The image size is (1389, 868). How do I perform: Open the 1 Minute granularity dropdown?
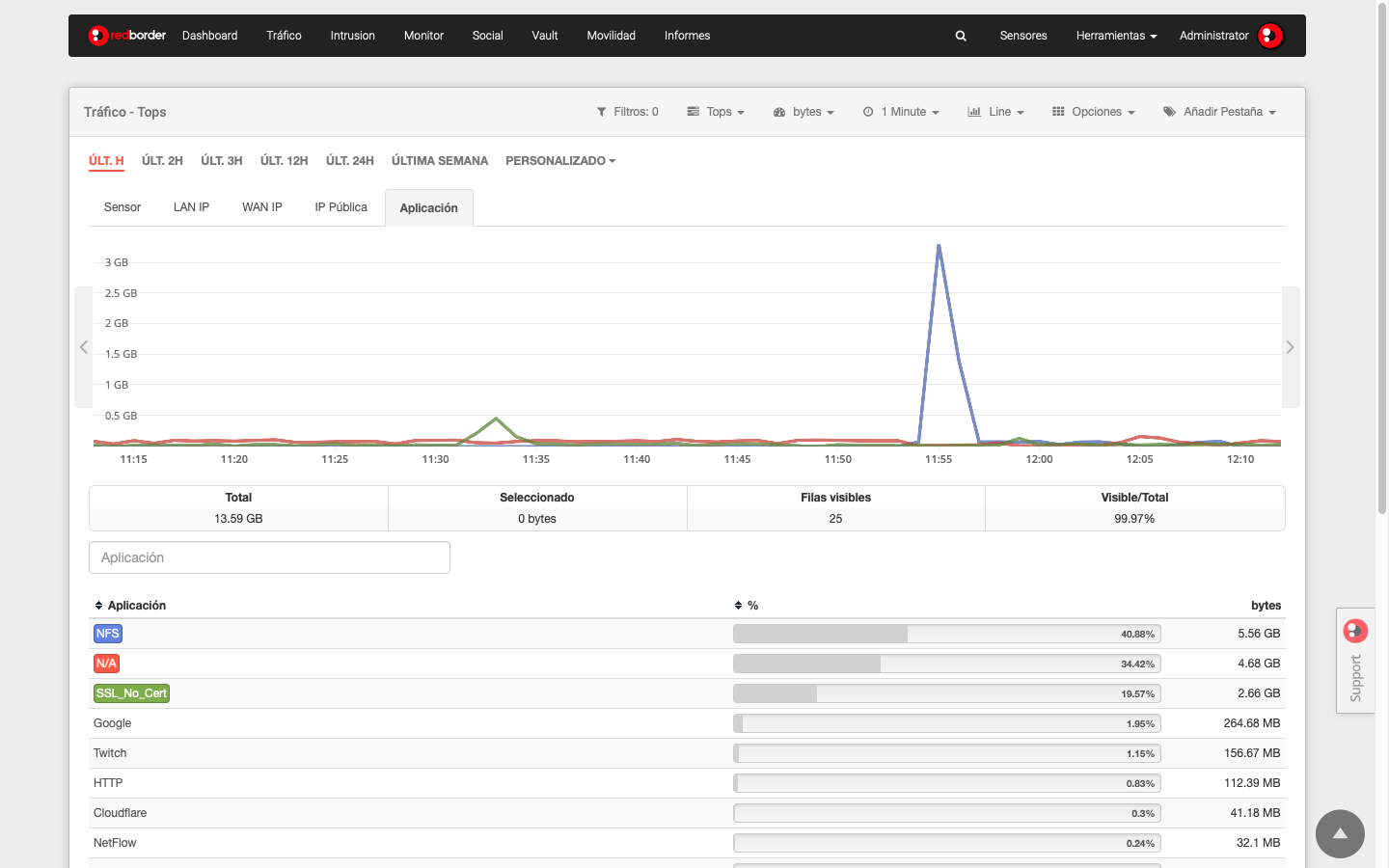point(901,112)
